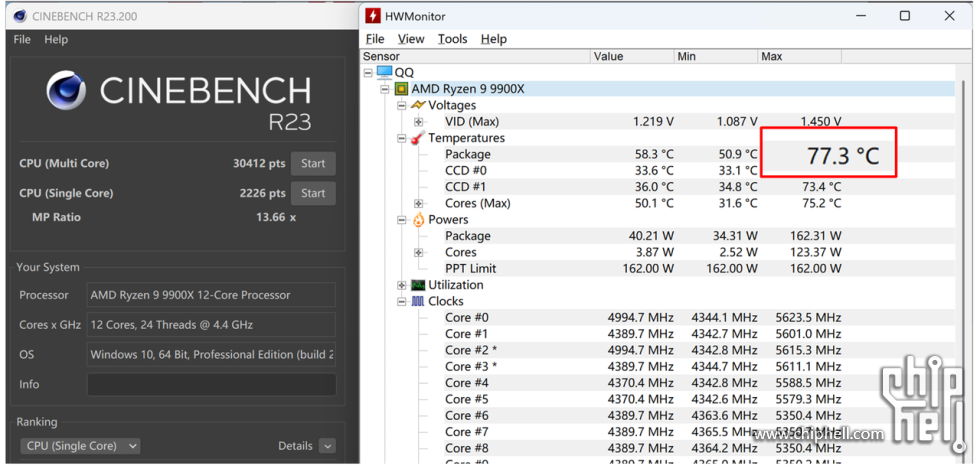
Task: Click the OS value field in Cinebench
Action: tap(211, 355)
